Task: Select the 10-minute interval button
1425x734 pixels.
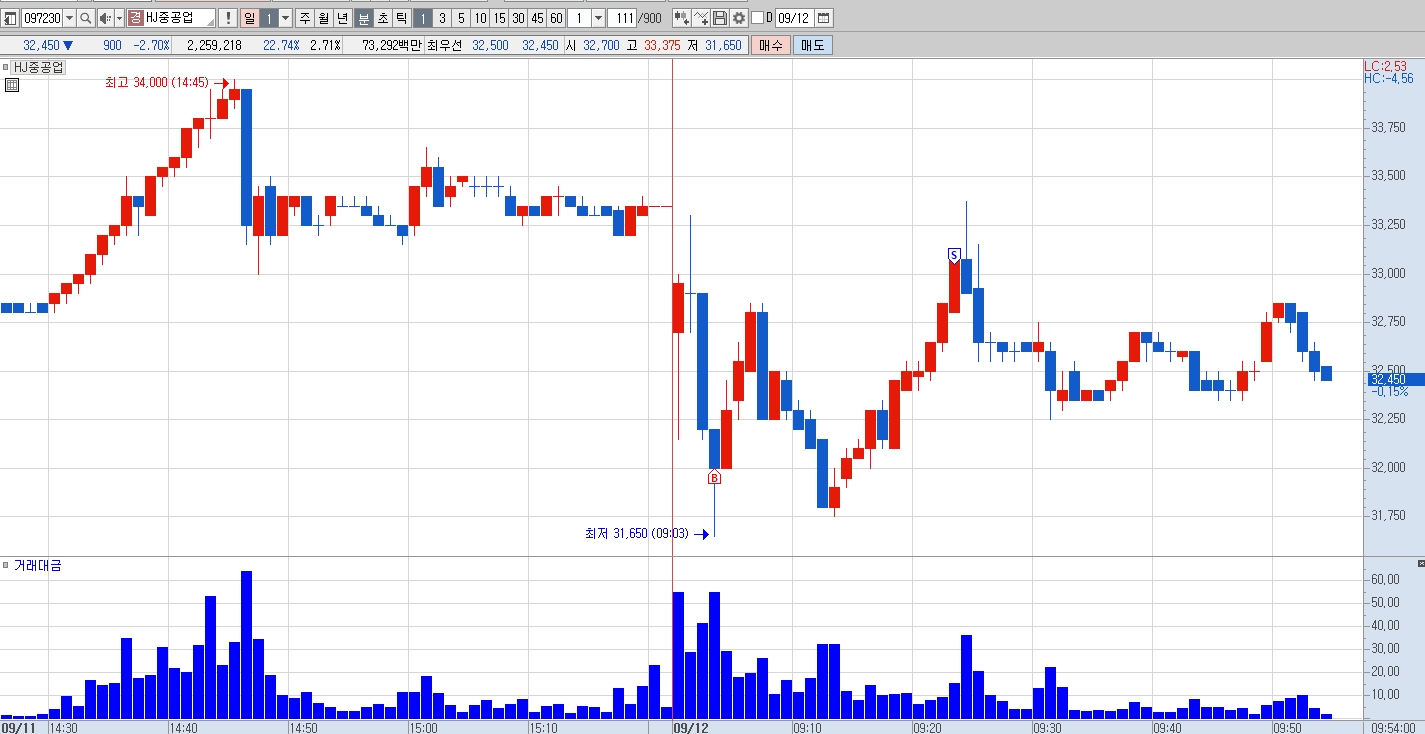Action: pos(480,18)
